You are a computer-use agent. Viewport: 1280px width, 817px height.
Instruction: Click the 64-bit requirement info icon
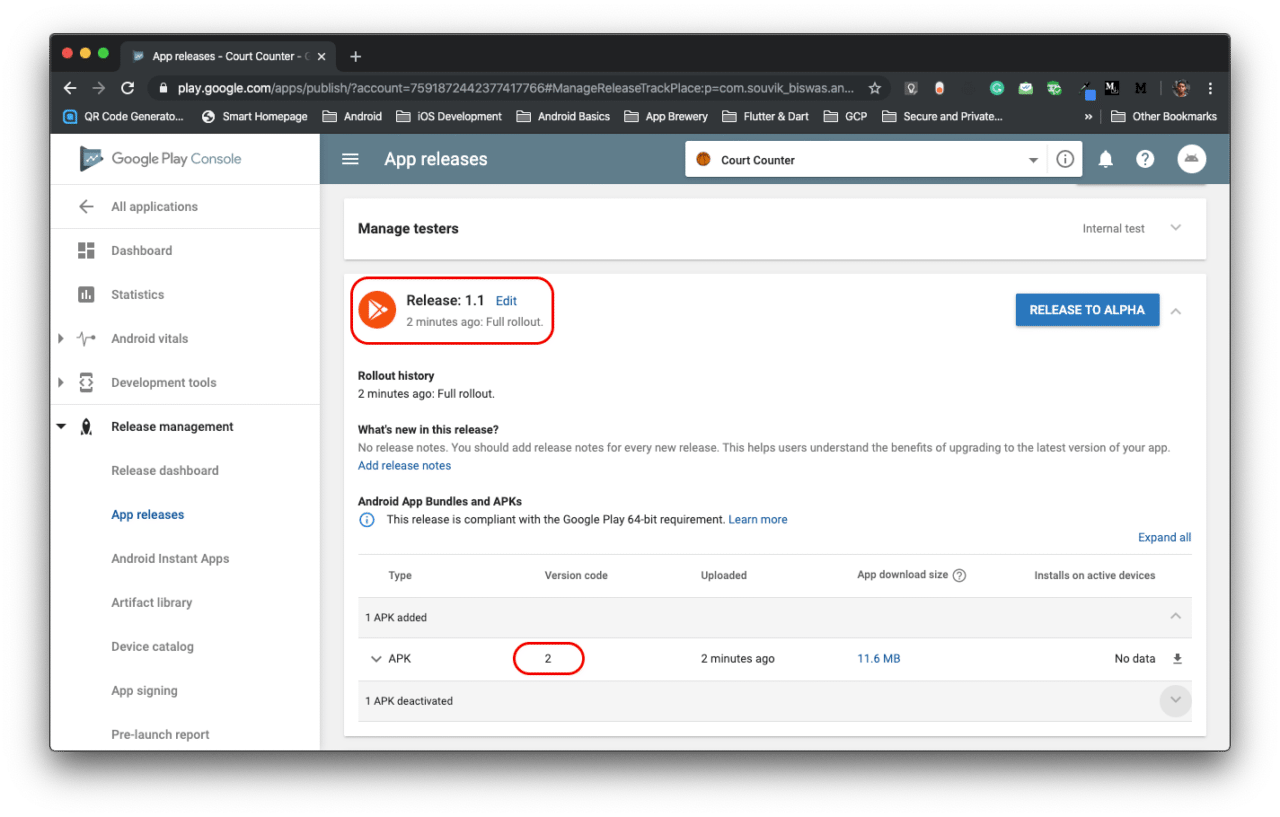point(367,519)
